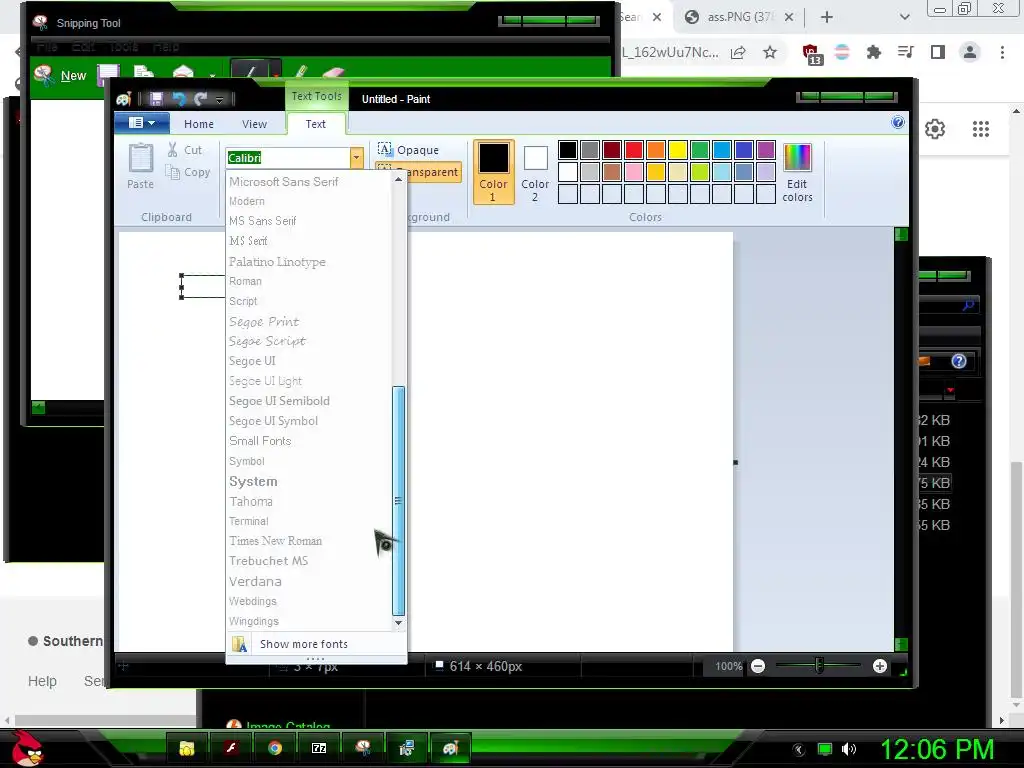Select Trebuchet MS font
This screenshot has width=1024, height=768.
(268, 561)
